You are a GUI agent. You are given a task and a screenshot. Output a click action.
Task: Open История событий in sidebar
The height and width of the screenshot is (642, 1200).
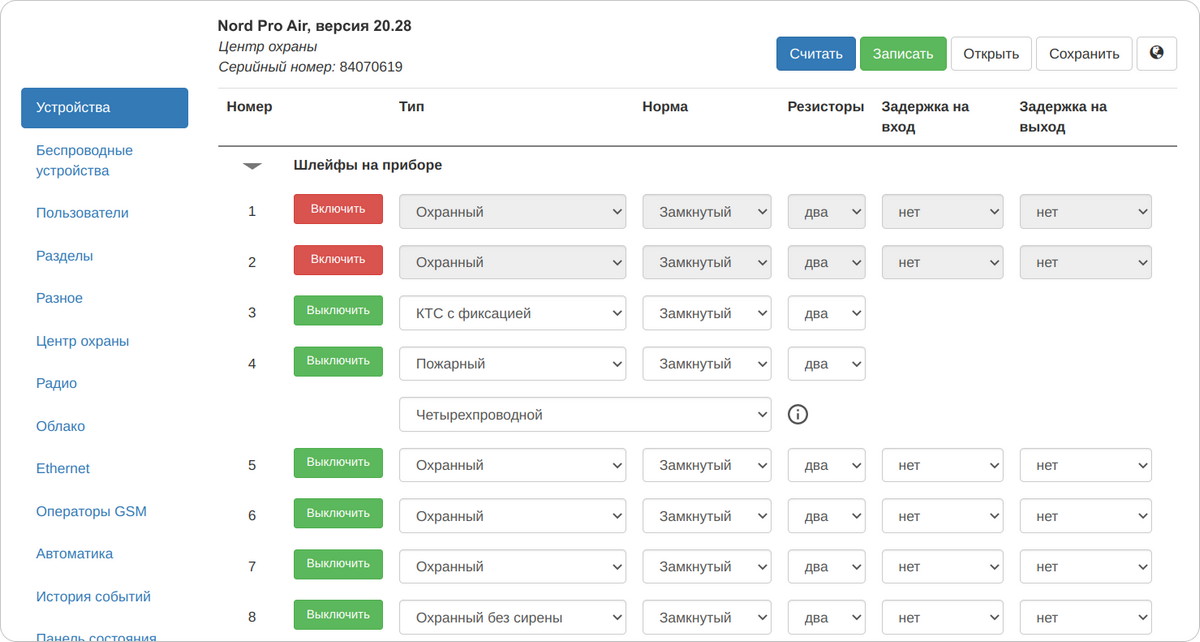click(x=93, y=597)
